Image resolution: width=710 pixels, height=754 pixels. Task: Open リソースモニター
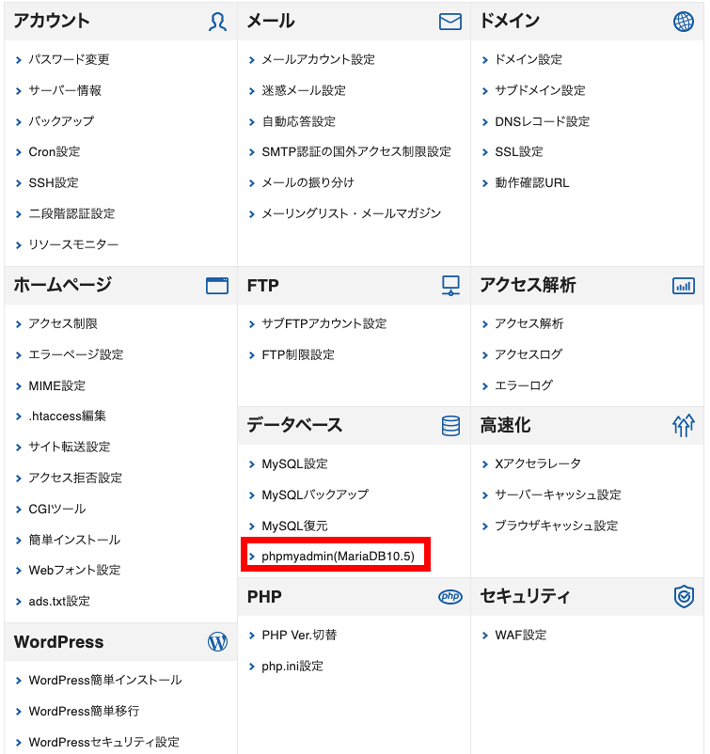pos(74,245)
